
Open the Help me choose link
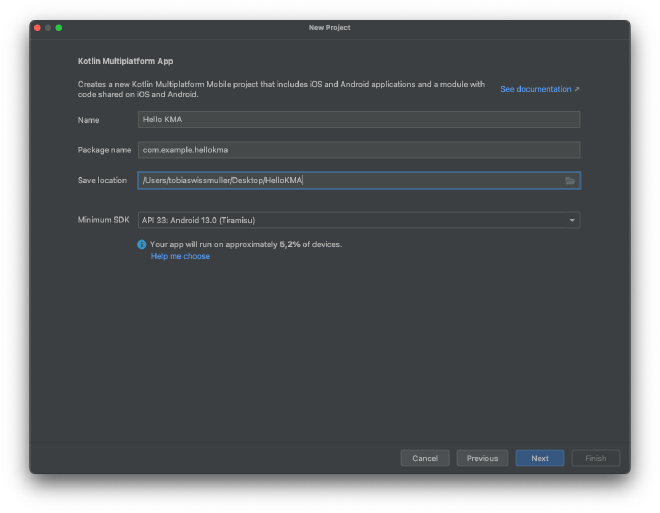tap(180, 256)
